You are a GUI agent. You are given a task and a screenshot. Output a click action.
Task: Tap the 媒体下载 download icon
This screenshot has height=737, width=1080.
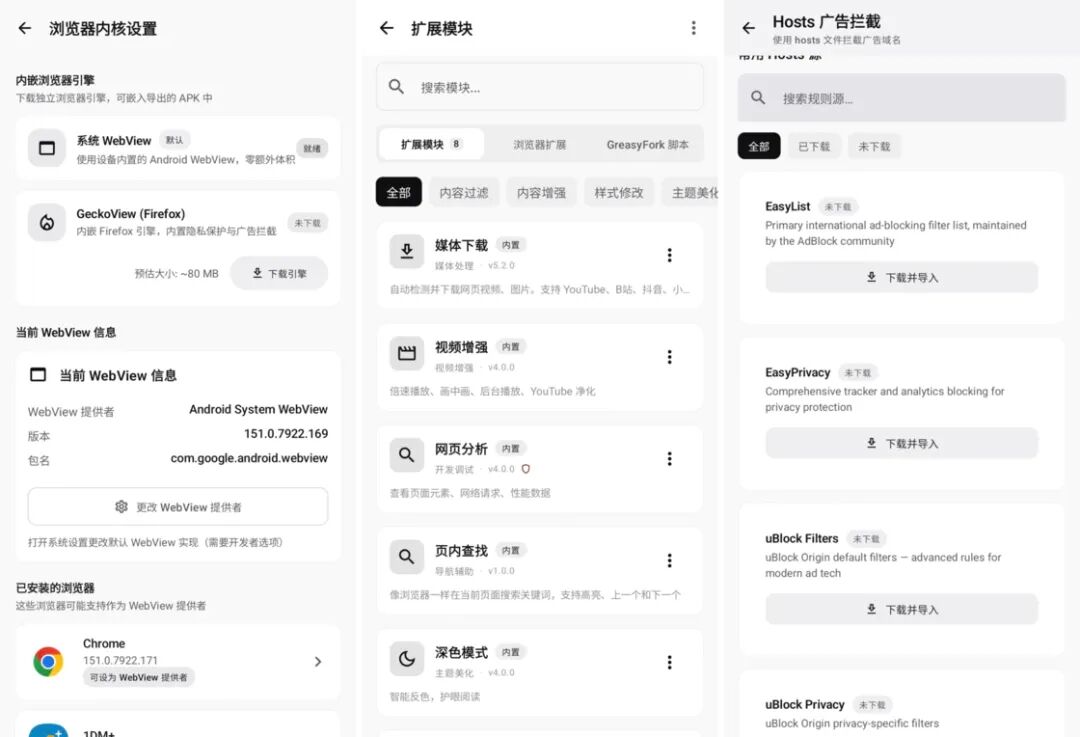407,251
